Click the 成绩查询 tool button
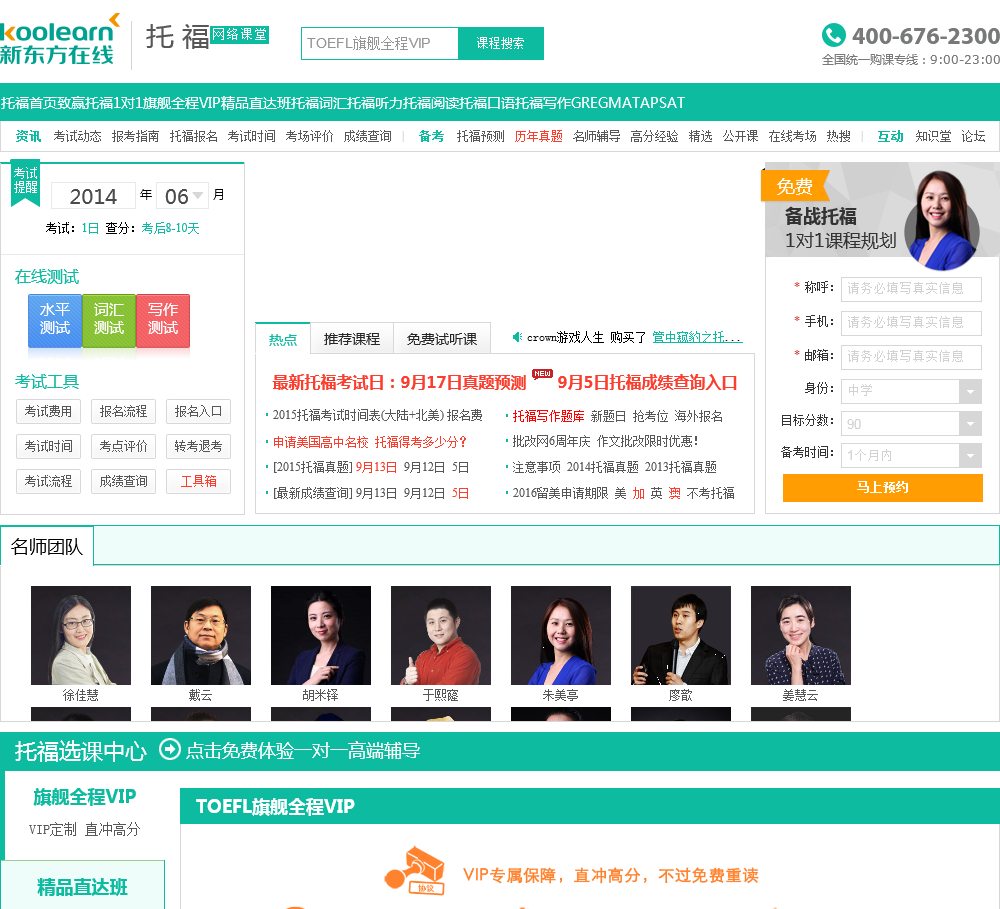The width and height of the screenshot is (1000, 909). point(123,482)
